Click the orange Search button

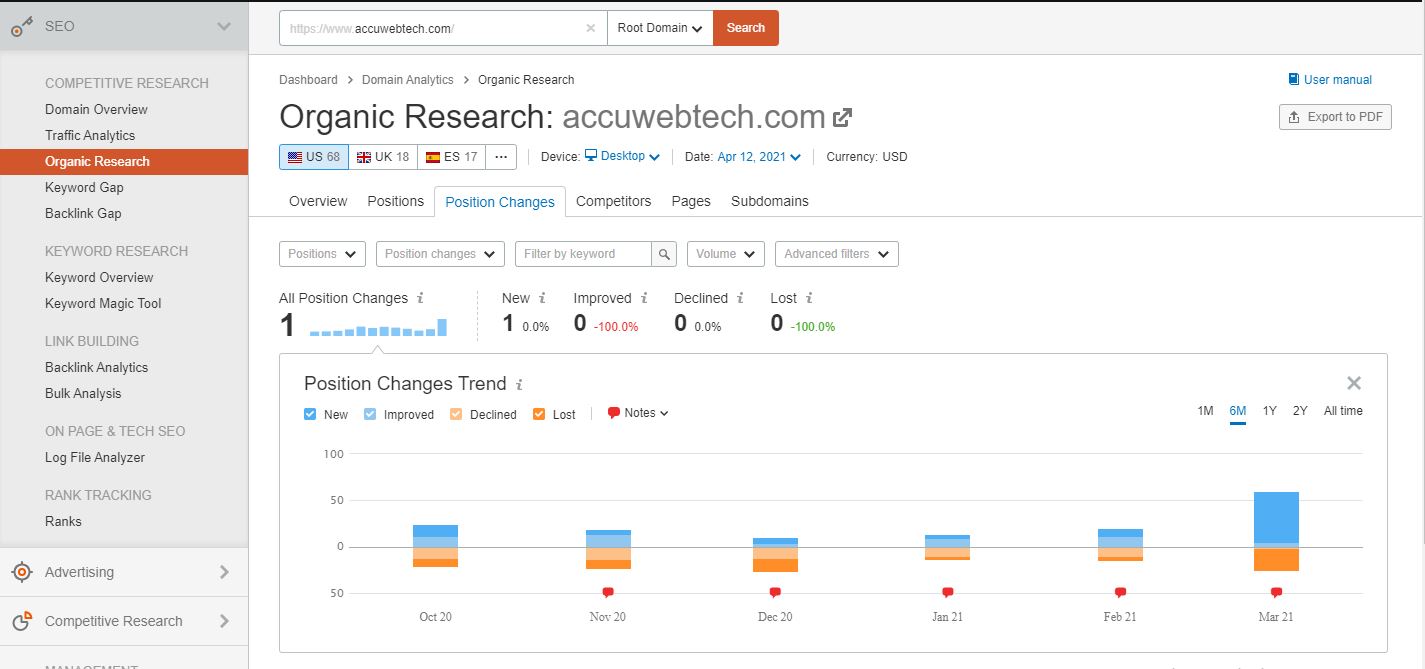[746, 28]
